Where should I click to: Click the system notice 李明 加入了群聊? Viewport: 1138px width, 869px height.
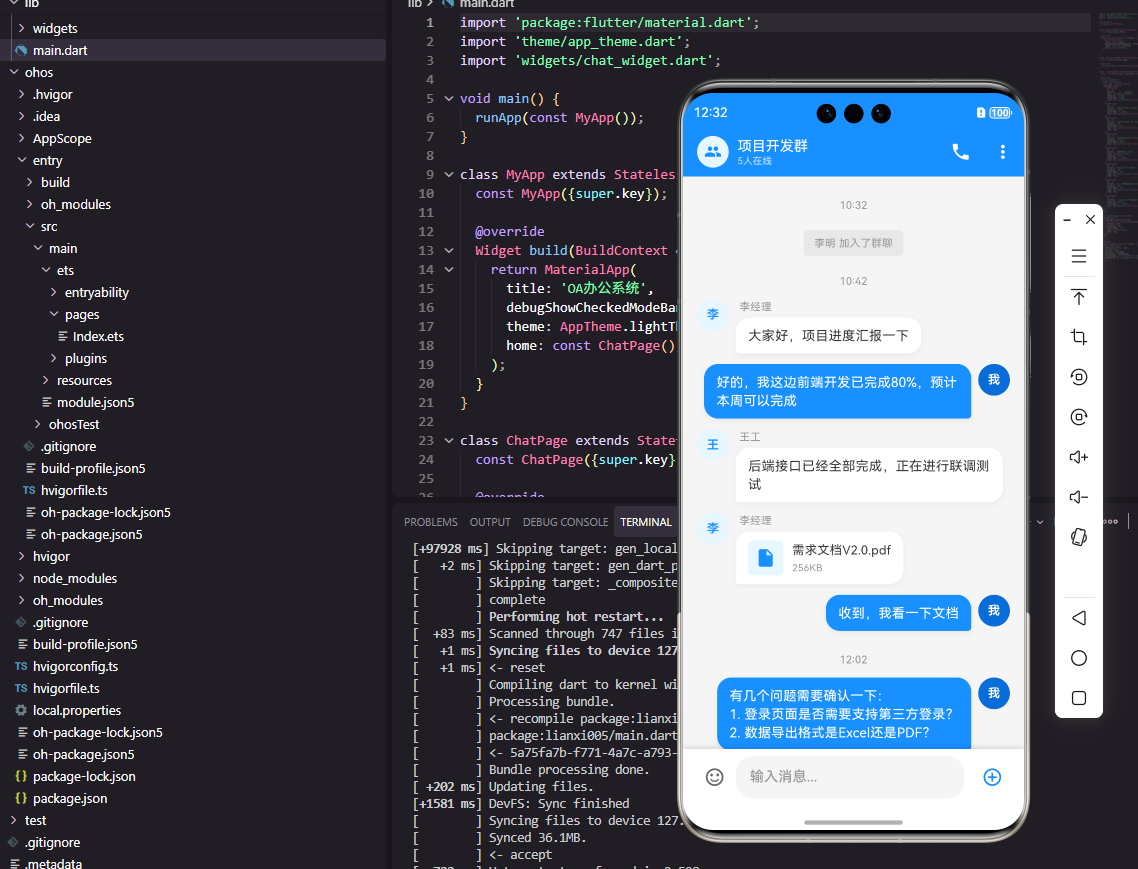pyautogui.click(x=854, y=243)
